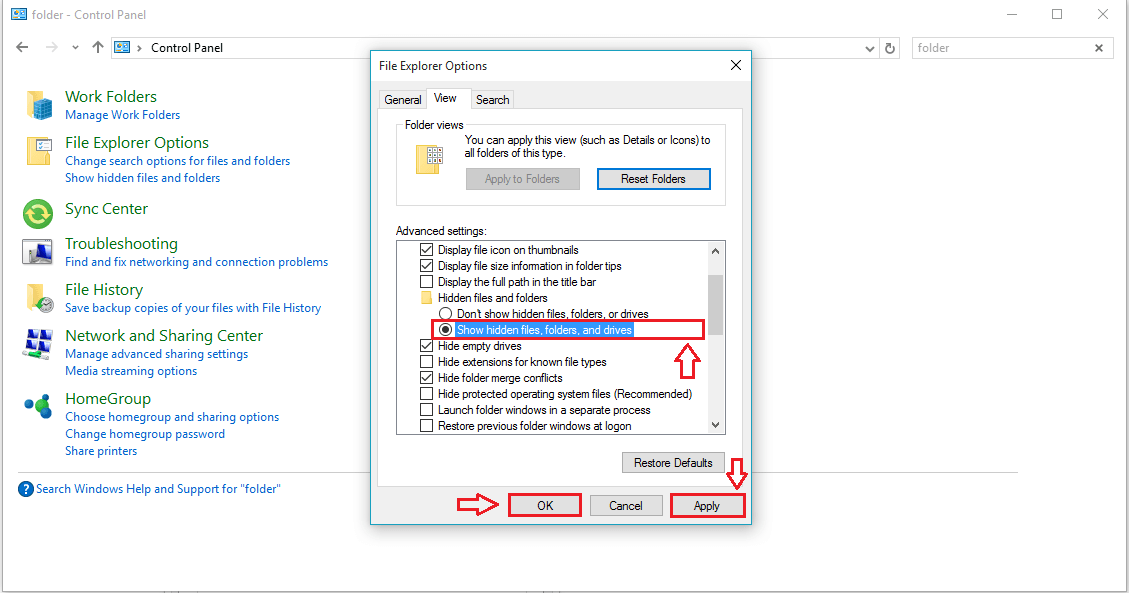This screenshot has width=1129, height=593.
Task: Expand the address bar history dropdown
Action: (870, 49)
